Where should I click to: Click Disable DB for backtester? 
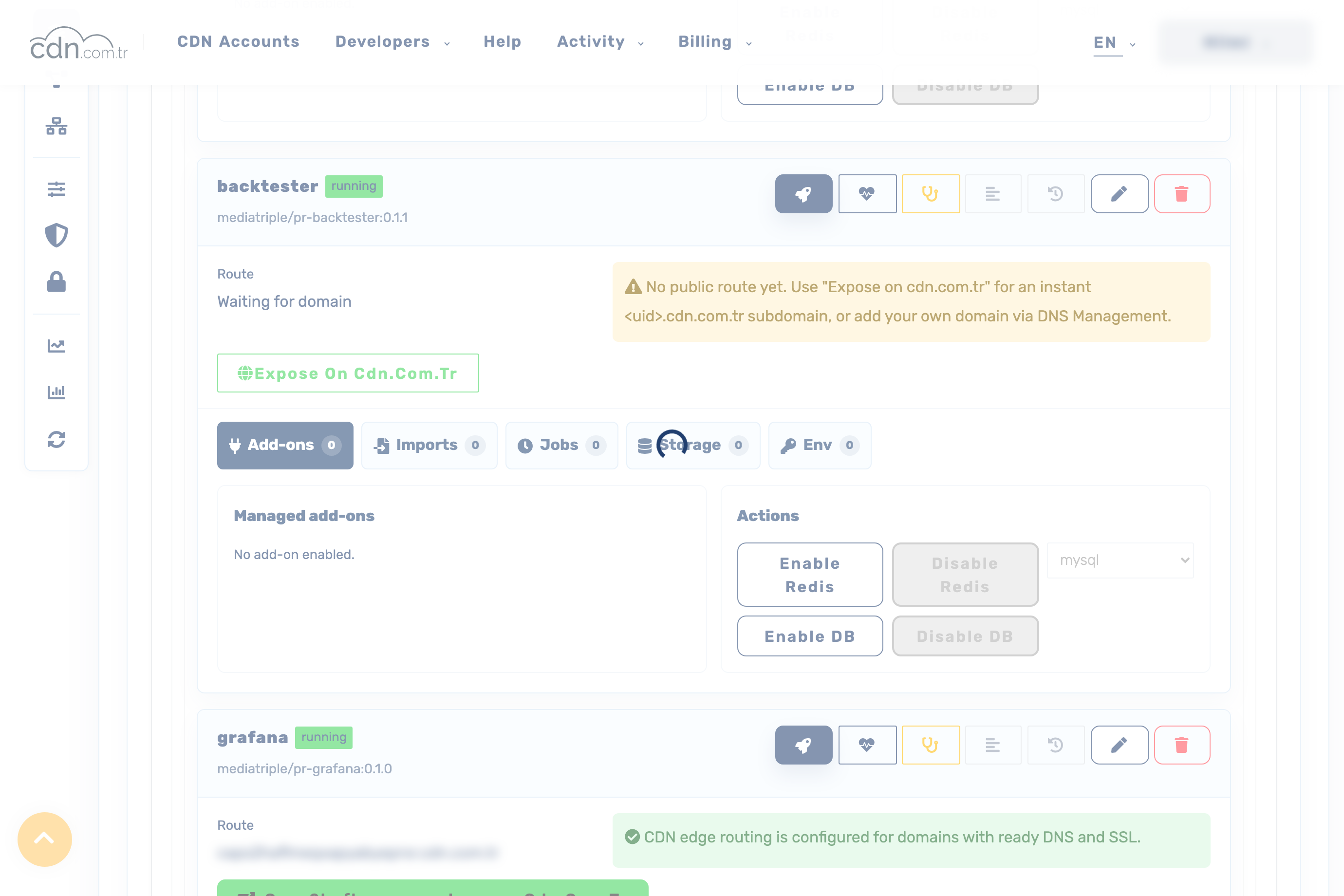(x=965, y=636)
